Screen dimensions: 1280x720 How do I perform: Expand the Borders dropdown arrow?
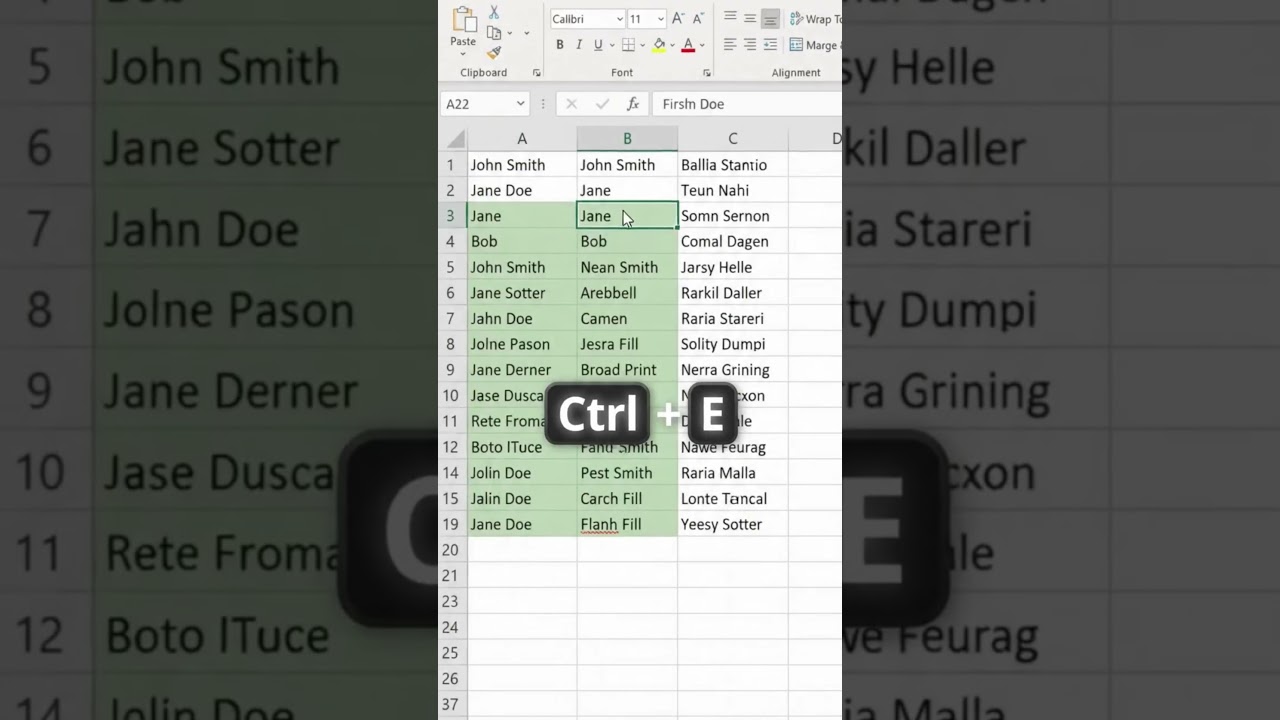click(x=641, y=45)
